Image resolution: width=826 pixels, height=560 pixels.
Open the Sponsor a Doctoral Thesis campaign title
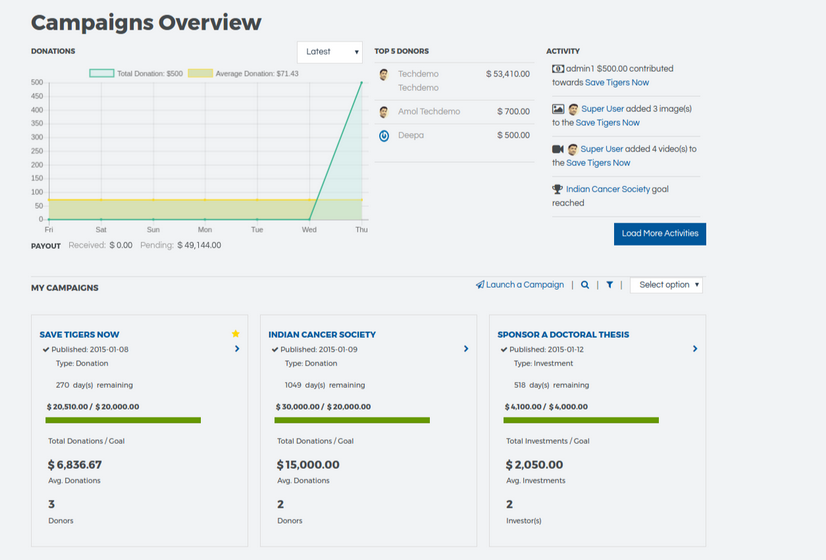coord(563,335)
